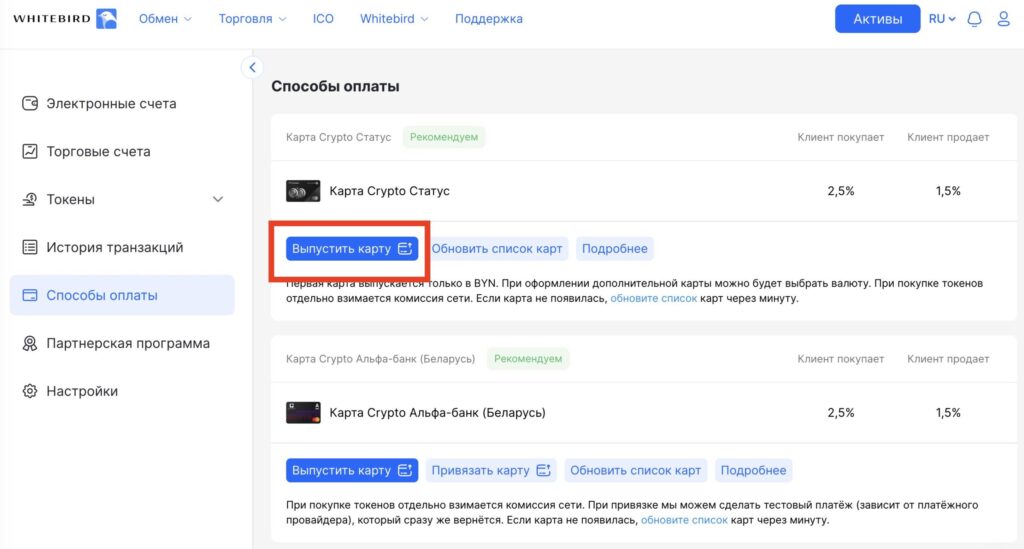
Task: Click the Токены coins icon
Action: tap(29, 199)
